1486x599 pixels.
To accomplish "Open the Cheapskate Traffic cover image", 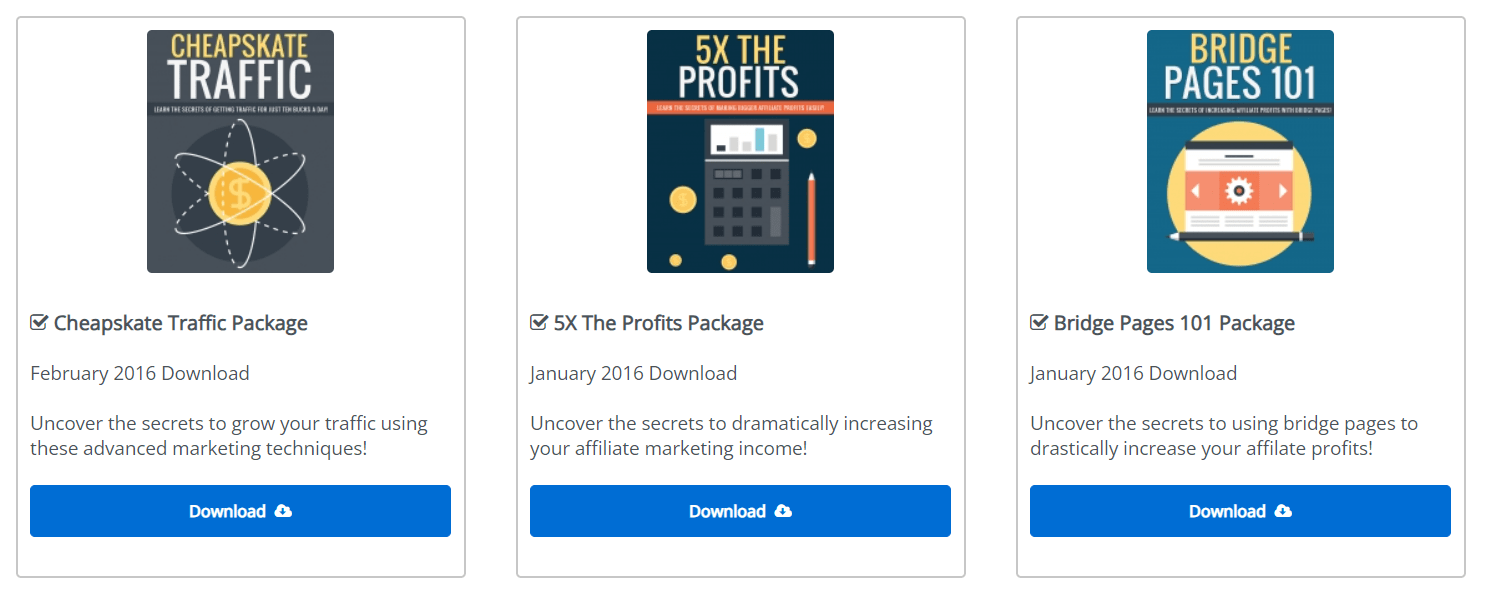I will (240, 151).
